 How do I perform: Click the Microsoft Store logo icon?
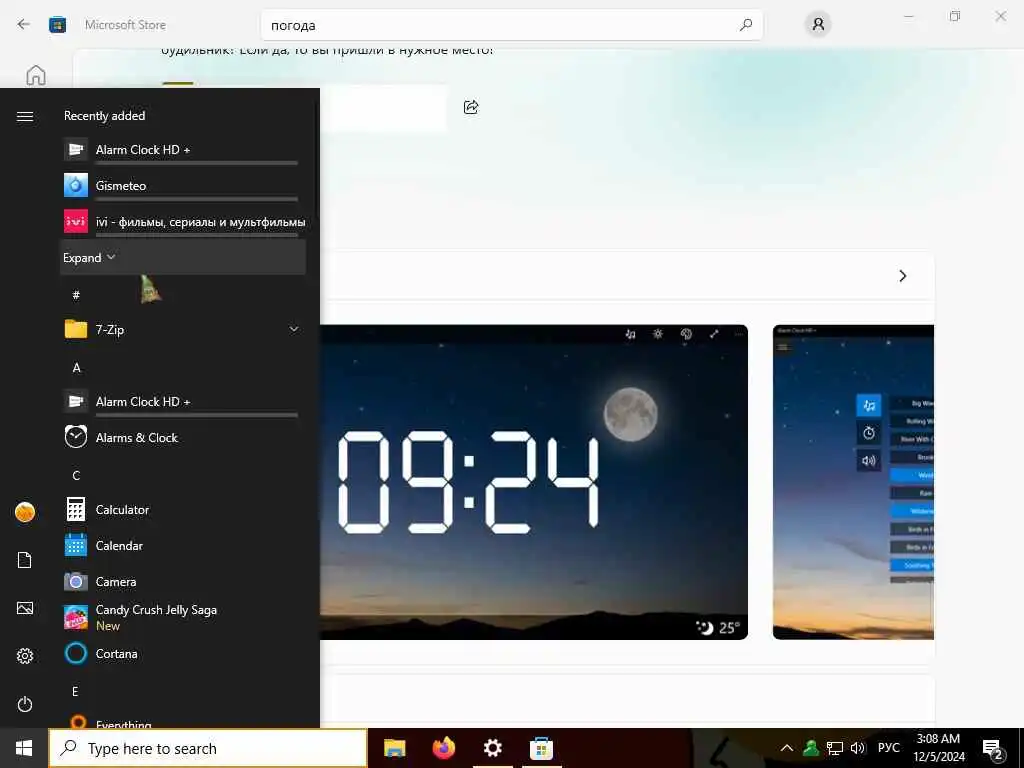coord(57,25)
